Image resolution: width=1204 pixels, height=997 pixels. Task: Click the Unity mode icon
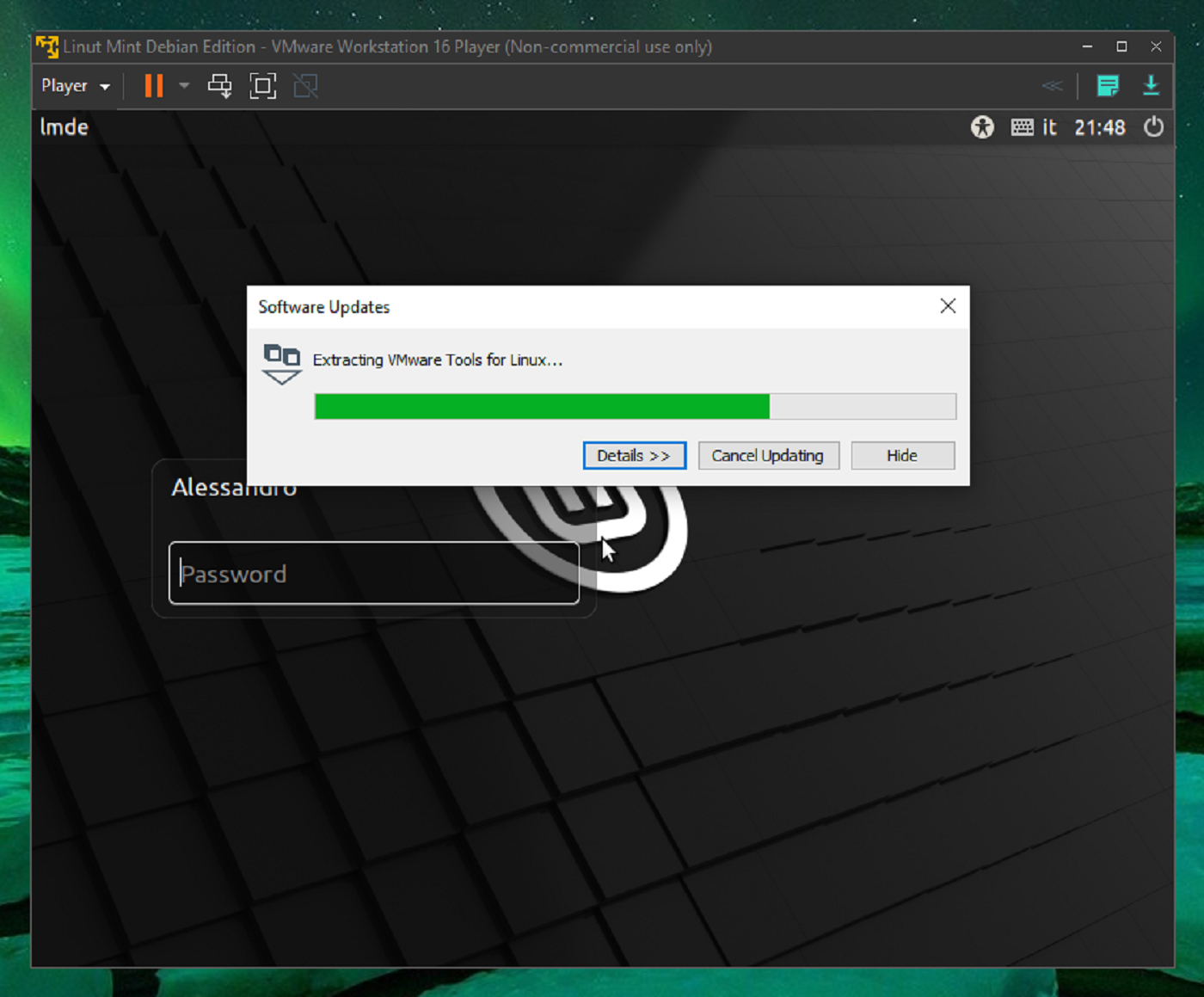[305, 86]
